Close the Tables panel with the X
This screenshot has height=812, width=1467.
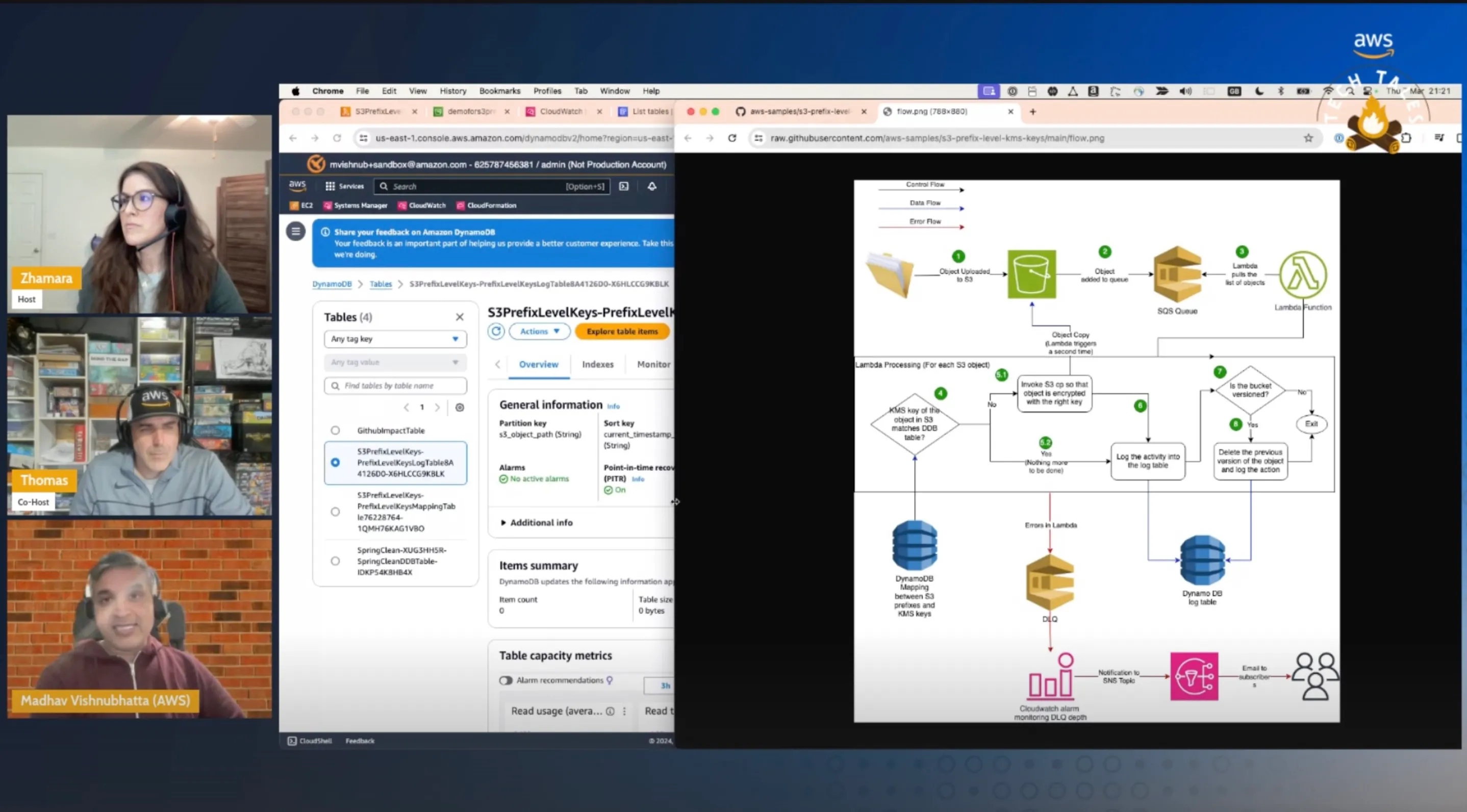tap(460, 317)
